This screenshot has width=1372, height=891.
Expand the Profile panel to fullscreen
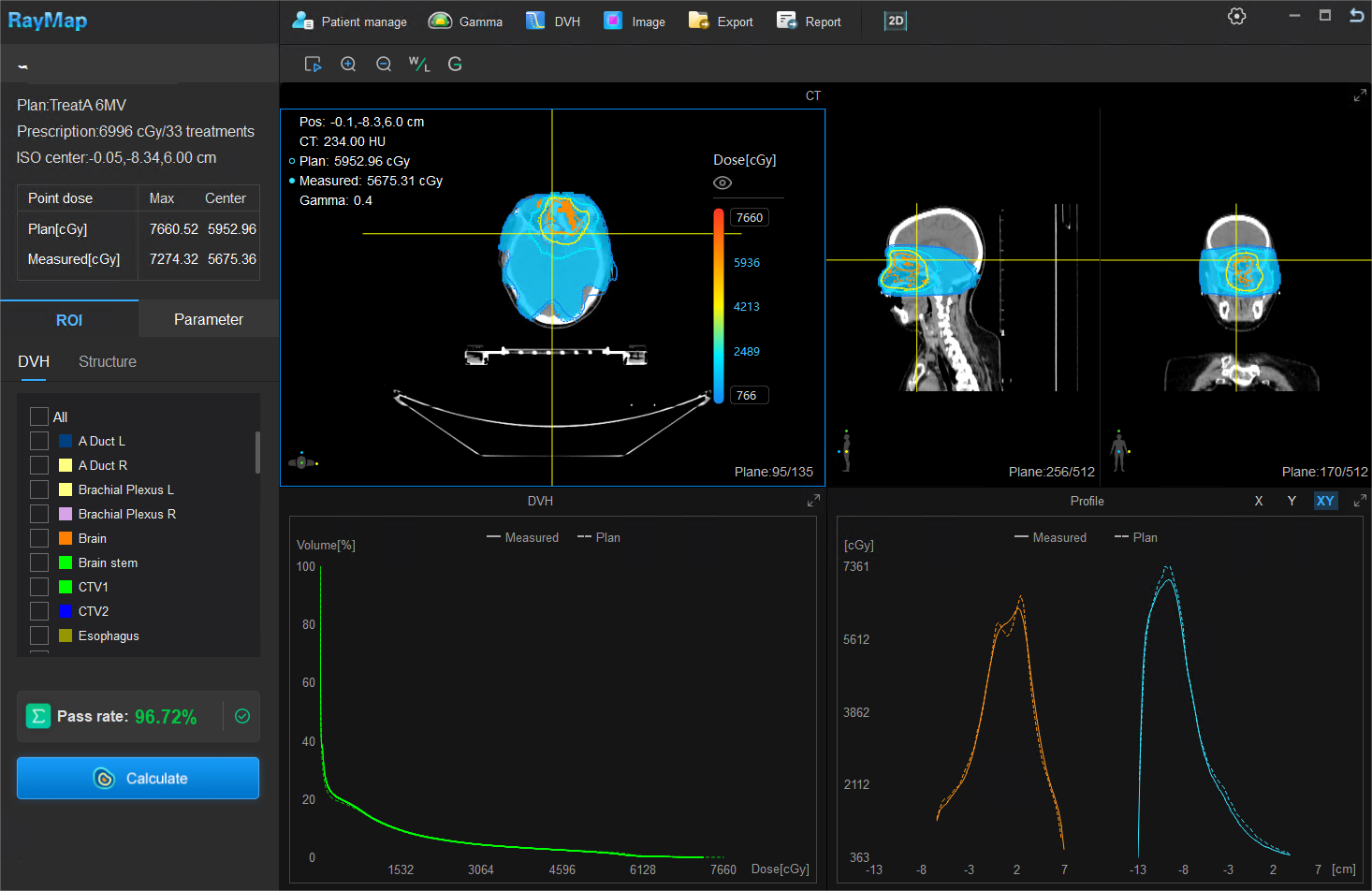click(1359, 501)
